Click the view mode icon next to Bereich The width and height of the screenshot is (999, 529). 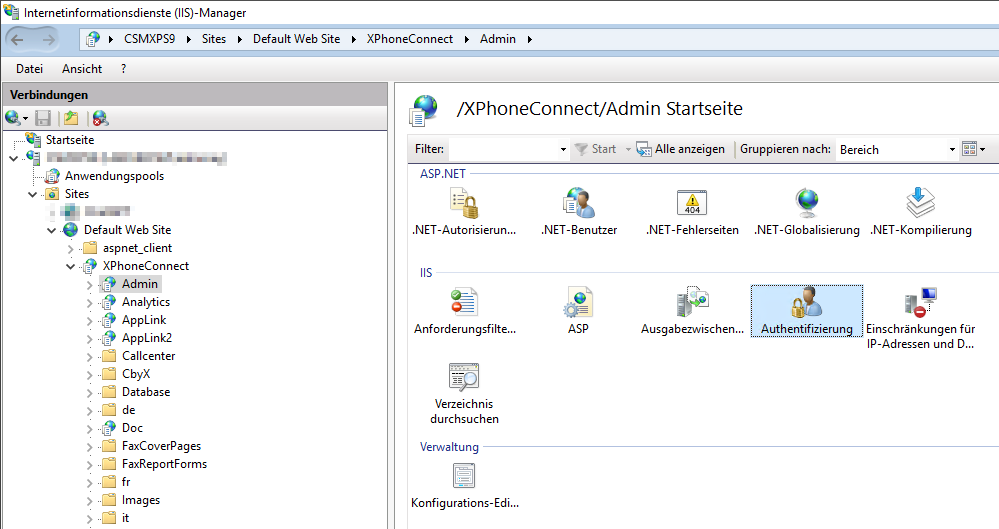pyautogui.click(x=970, y=149)
